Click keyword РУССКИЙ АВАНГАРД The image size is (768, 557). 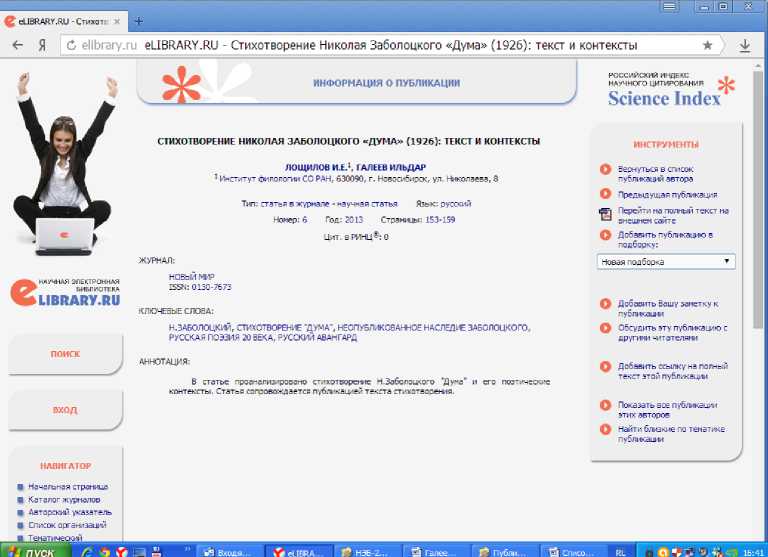pyautogui.click(x=317, y=338)
